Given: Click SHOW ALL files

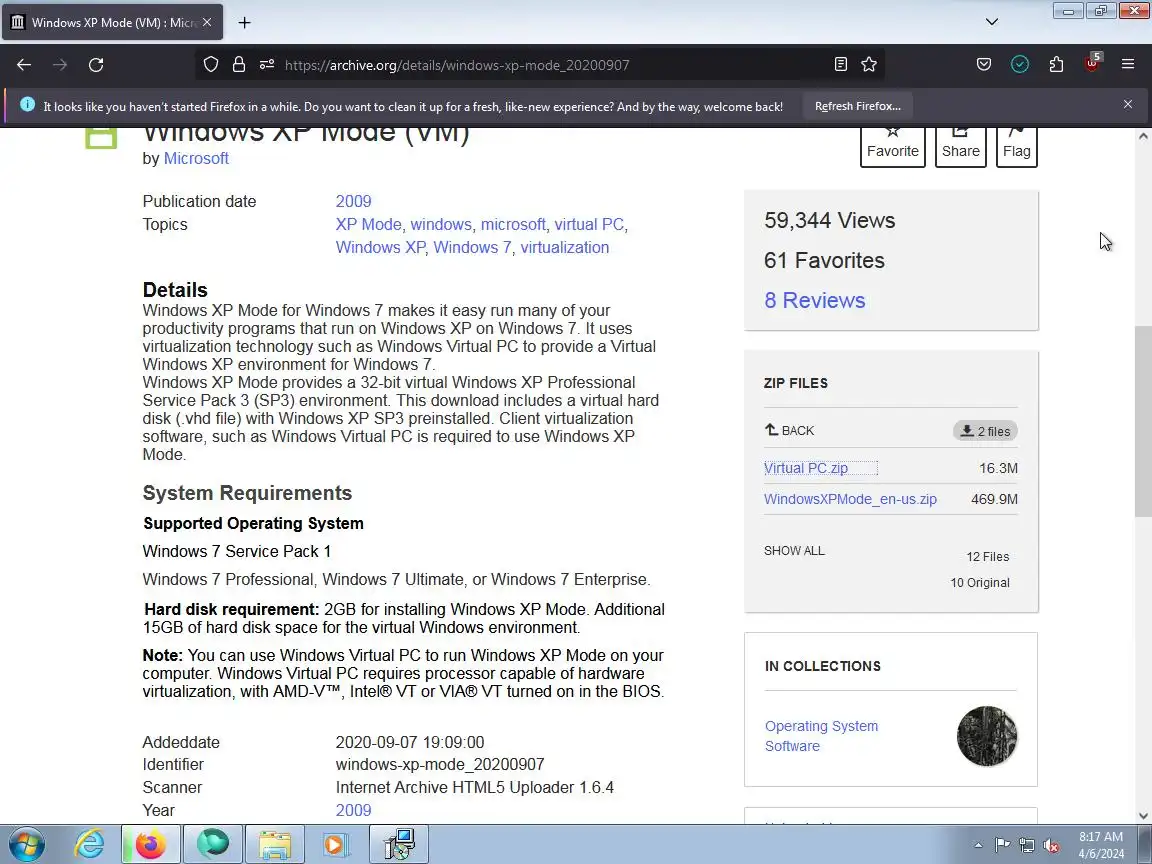Looking at the screenshot, I should coord(794,550).
